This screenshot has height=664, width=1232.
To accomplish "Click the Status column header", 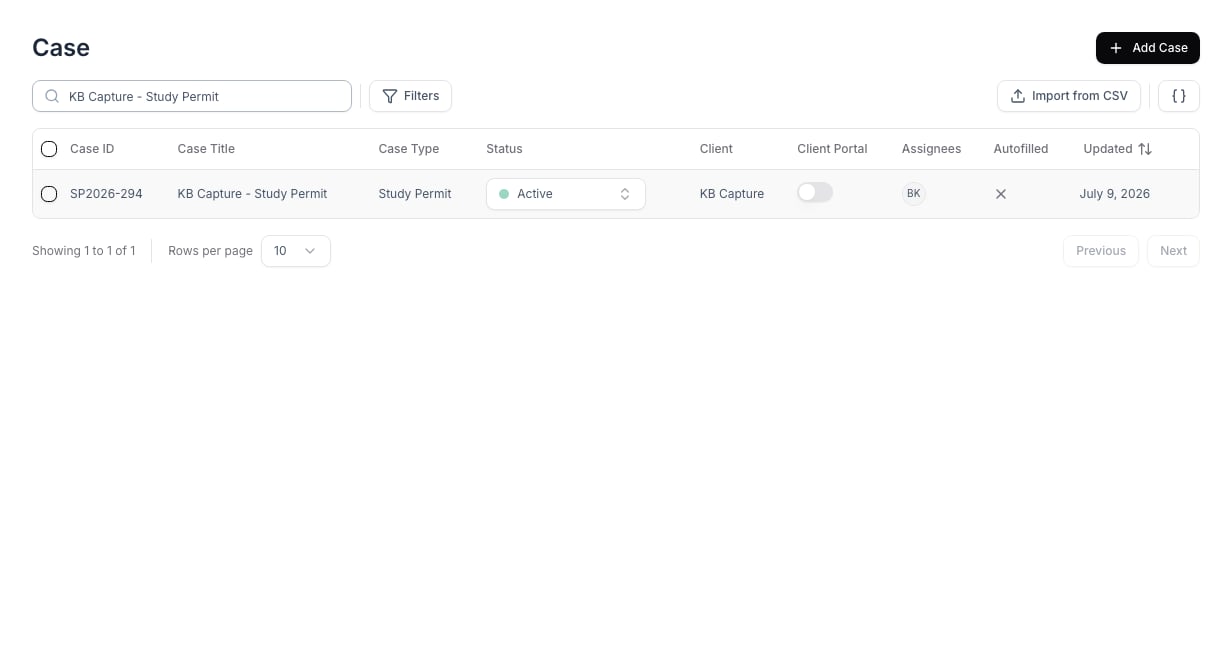I will [504, 149].
